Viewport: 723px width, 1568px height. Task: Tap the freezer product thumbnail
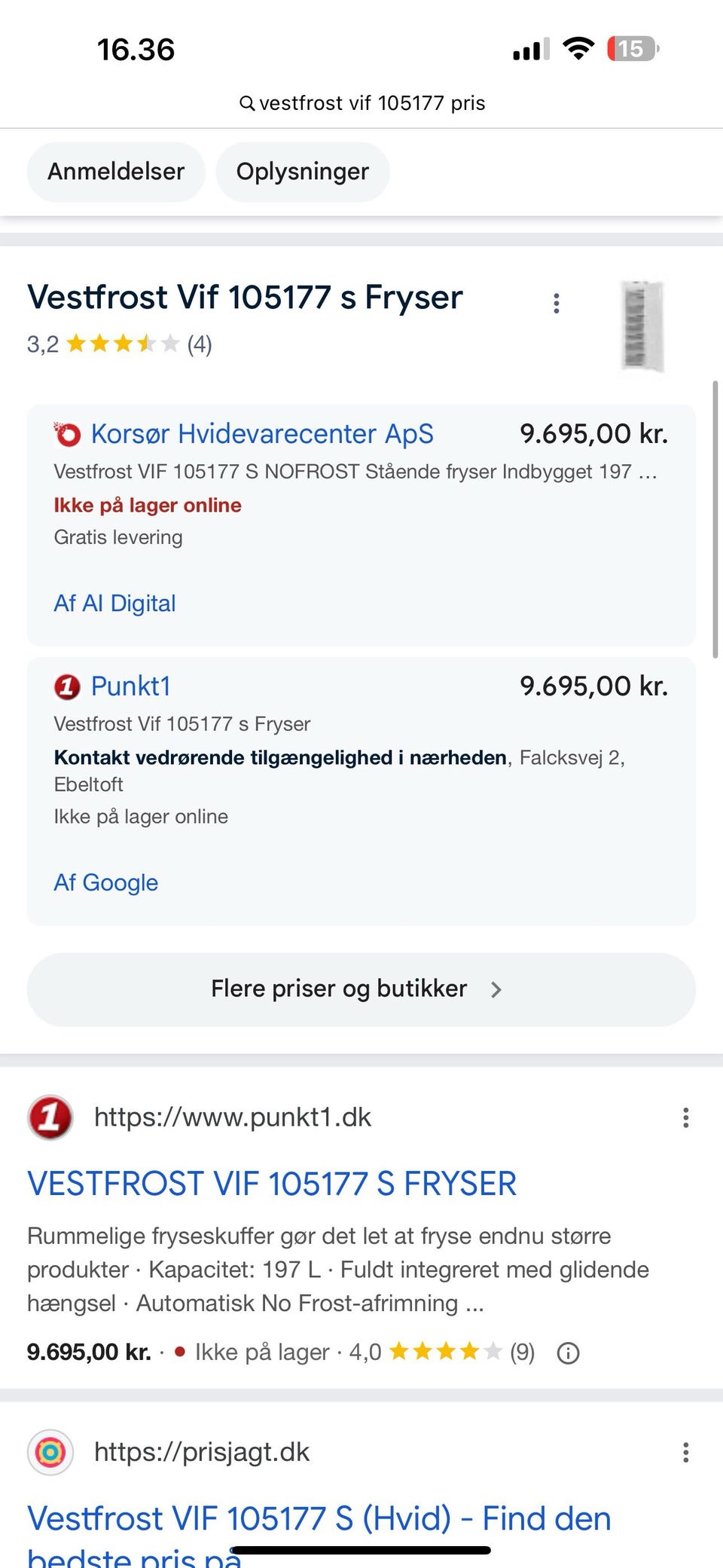[x=642, y=326]
